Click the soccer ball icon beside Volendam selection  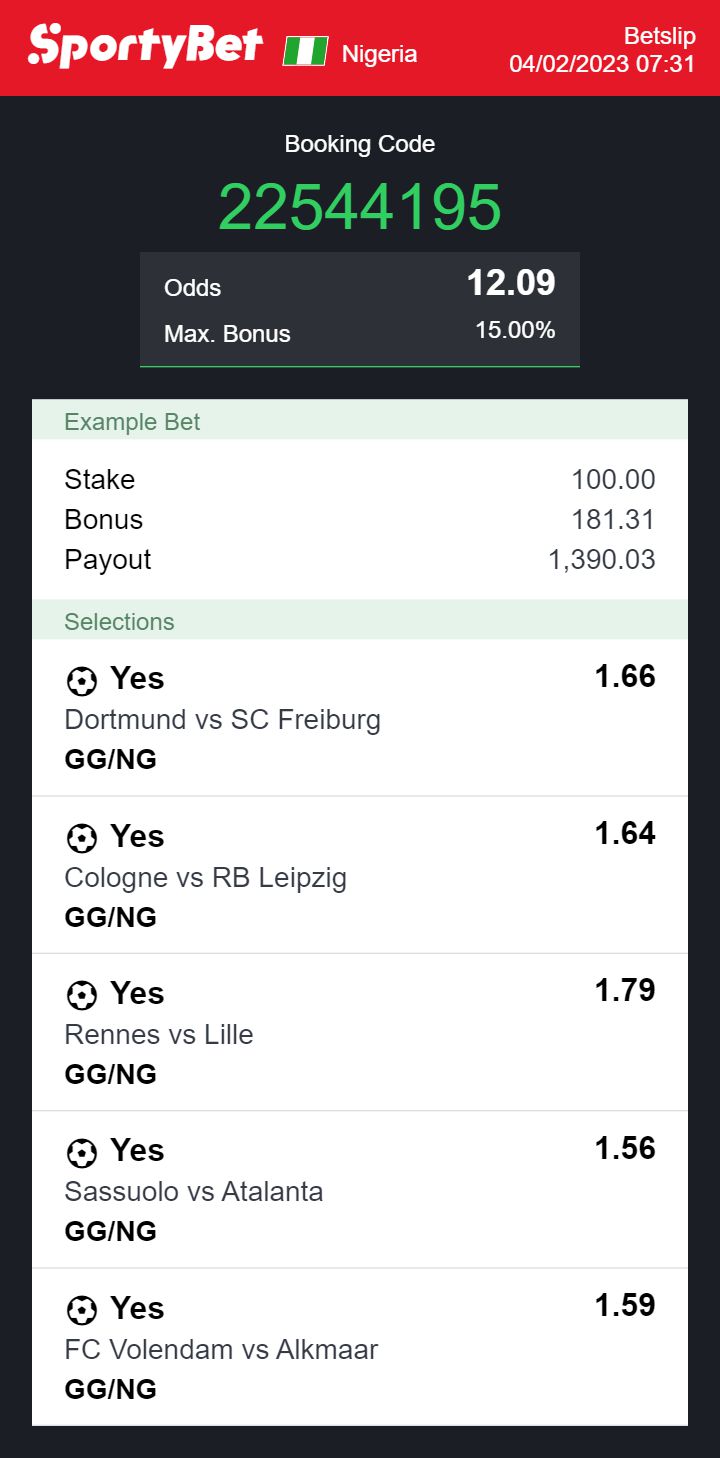point(81,1310)
